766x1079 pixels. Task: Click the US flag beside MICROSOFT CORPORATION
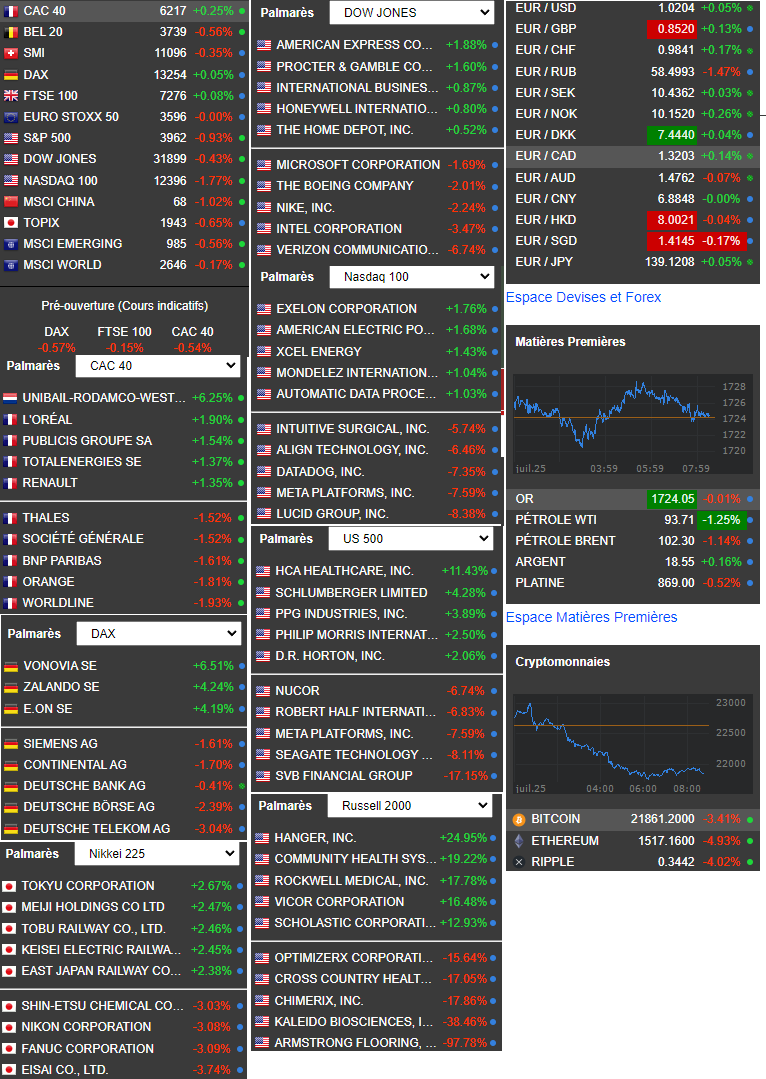click(264, 165)
